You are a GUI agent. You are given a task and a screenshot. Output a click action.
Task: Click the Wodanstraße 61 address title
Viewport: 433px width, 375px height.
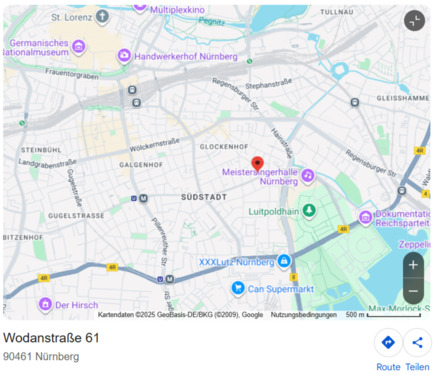coord(51,338)
